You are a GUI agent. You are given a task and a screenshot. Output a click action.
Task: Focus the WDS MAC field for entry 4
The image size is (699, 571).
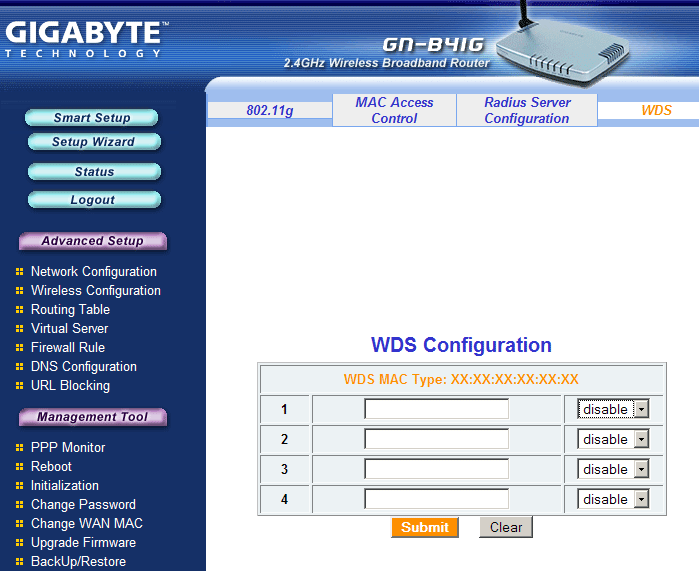[436, 499]
